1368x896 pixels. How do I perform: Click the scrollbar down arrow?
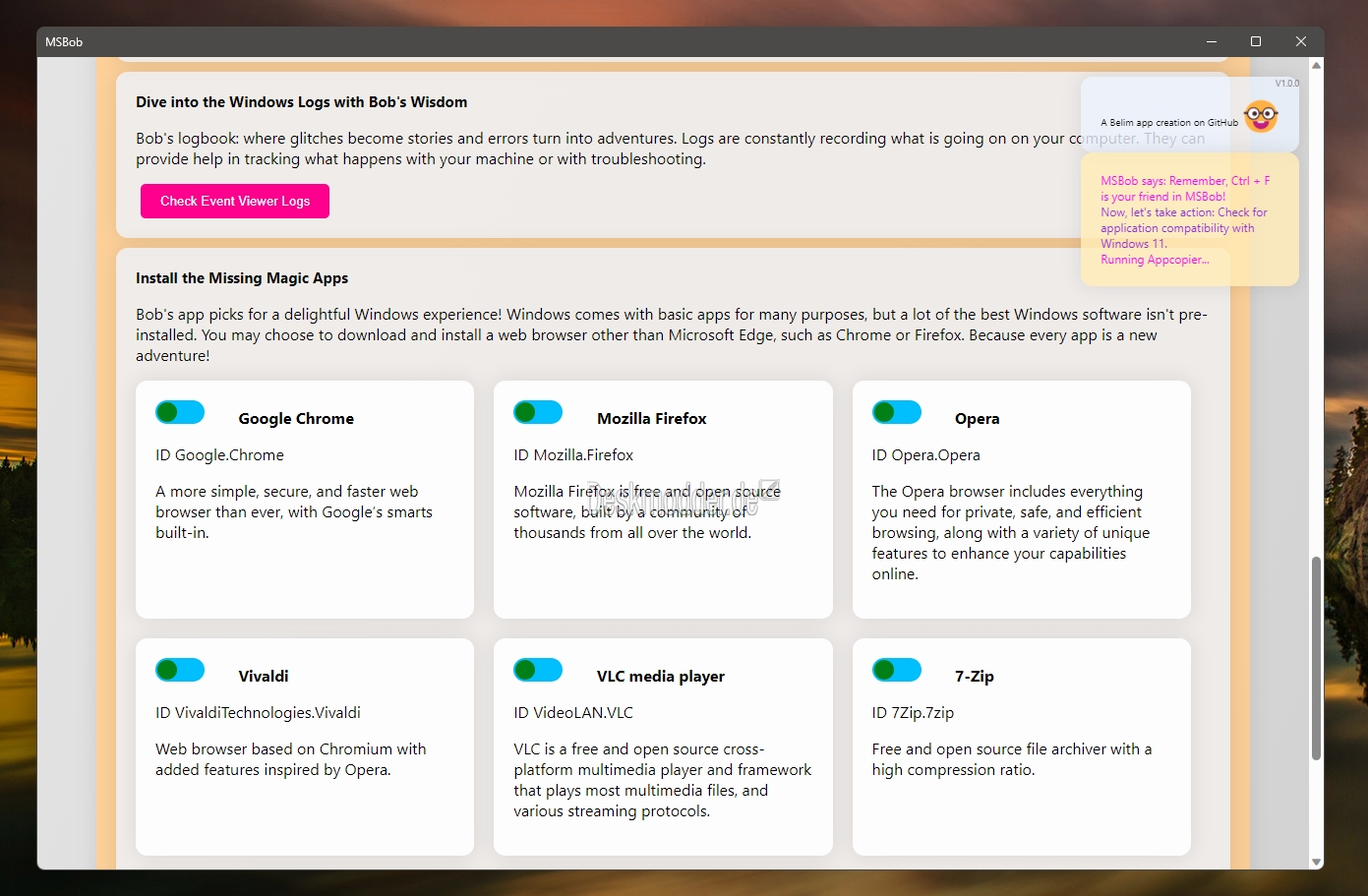[x=1316, y=862]
